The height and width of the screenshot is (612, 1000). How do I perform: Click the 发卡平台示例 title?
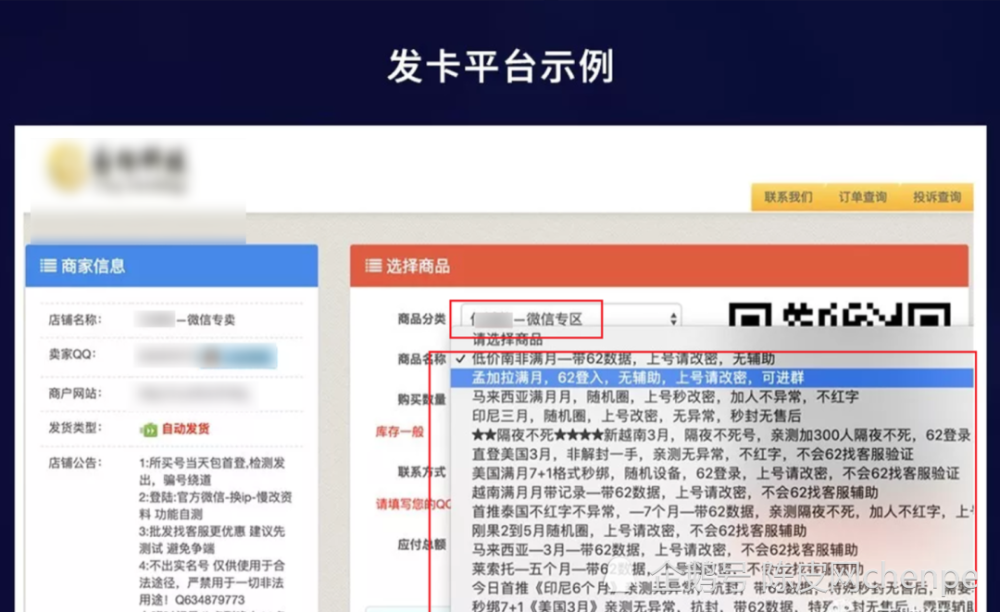tap(501, 66)
